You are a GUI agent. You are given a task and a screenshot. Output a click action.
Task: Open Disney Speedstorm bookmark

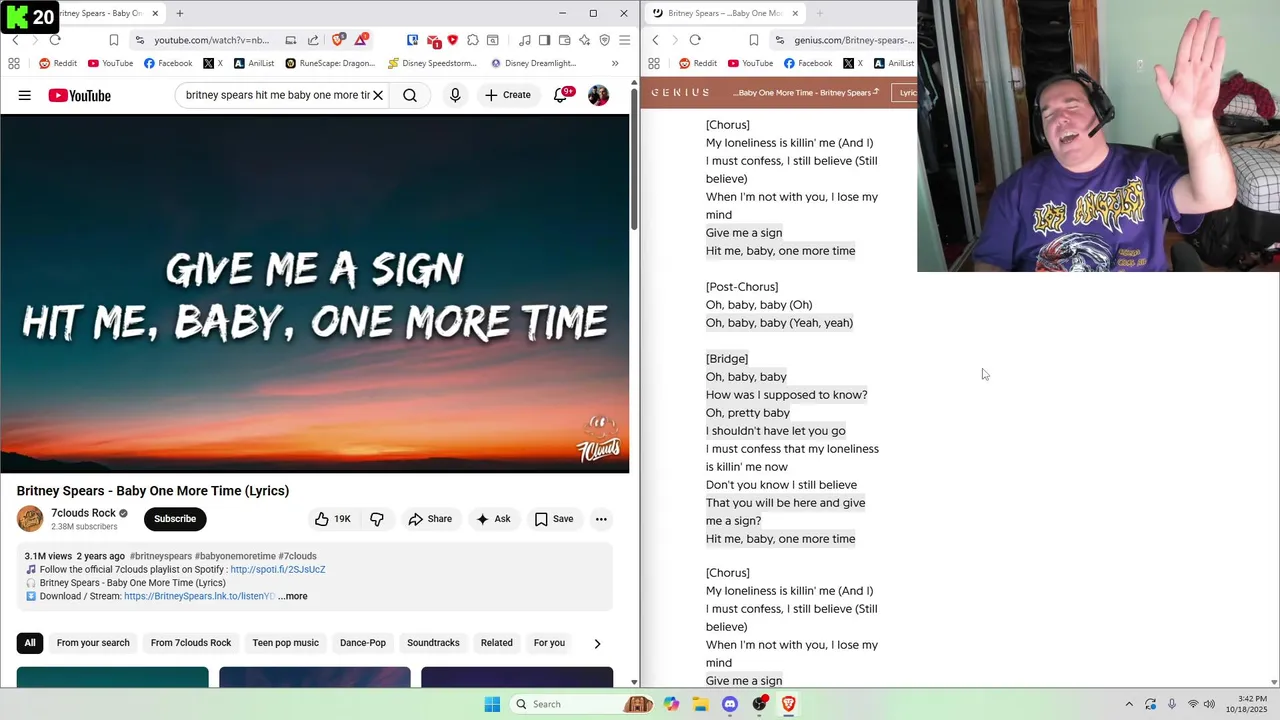tap(433, 63)
